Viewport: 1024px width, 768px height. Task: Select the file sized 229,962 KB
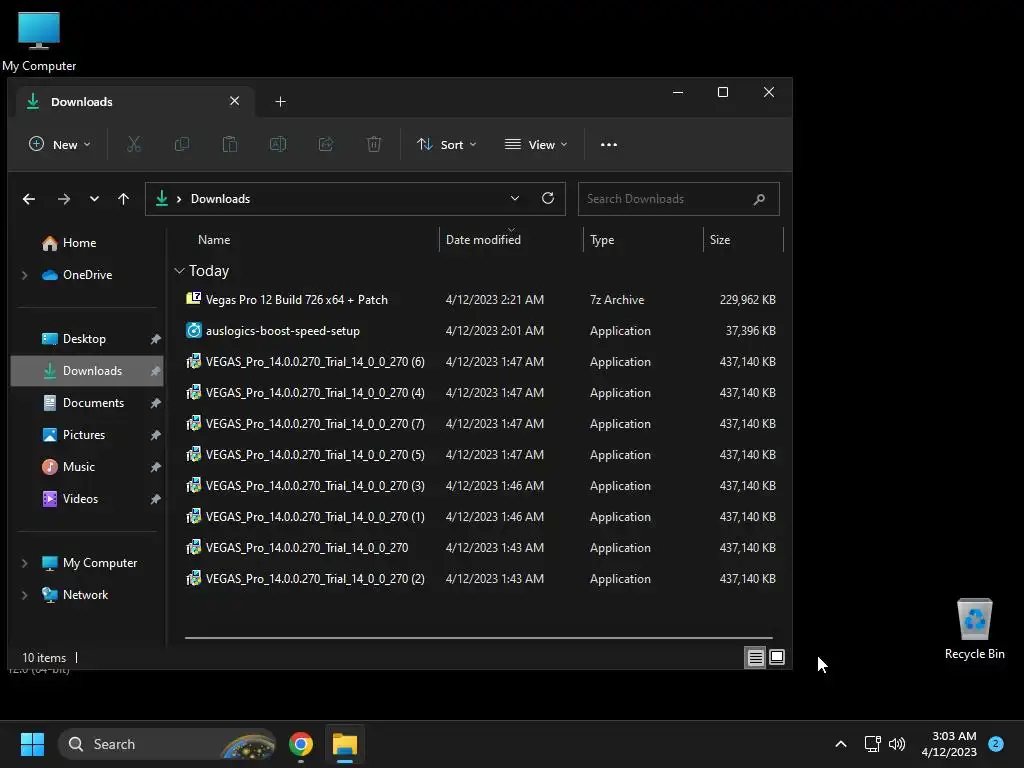(x=480, y=300)
